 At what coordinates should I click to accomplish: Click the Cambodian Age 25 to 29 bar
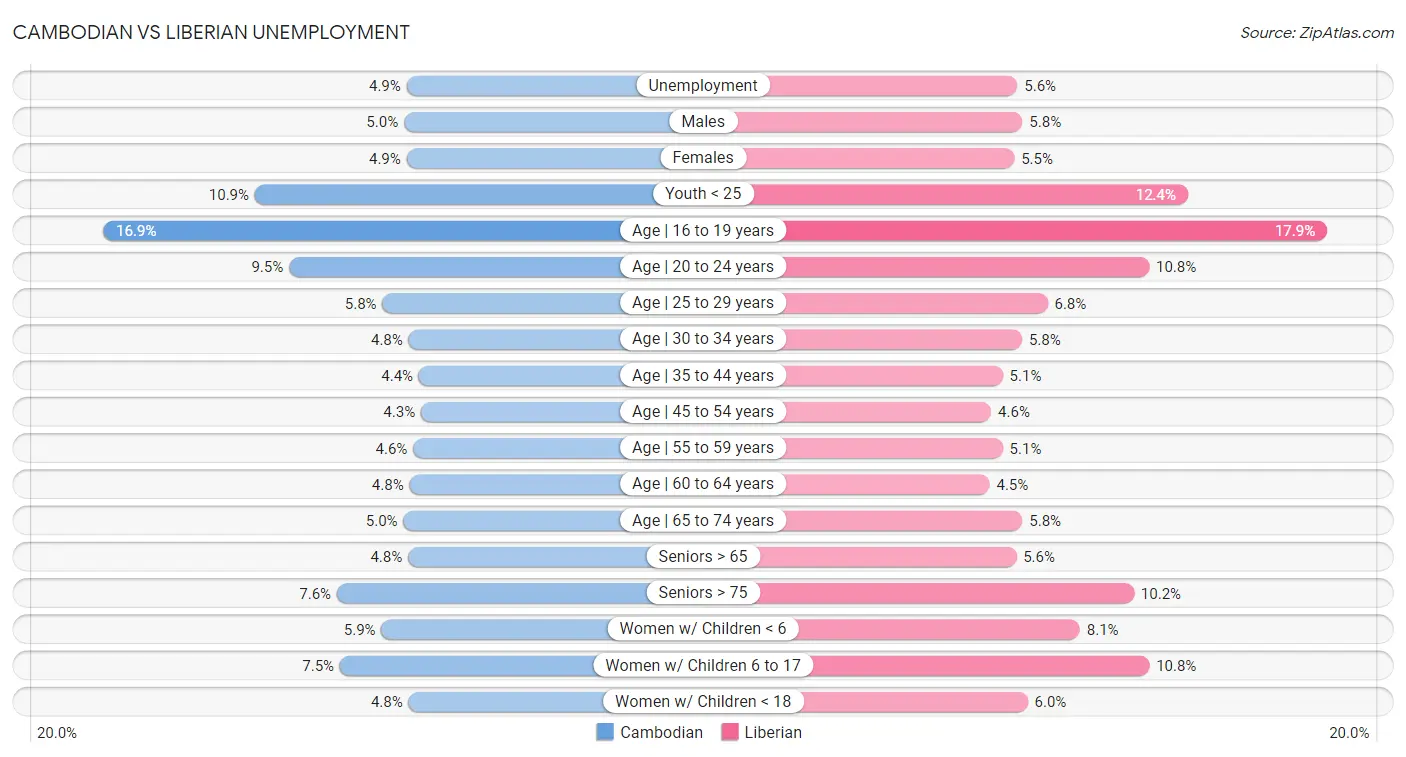pyautogui.click(x=500, y=303)
